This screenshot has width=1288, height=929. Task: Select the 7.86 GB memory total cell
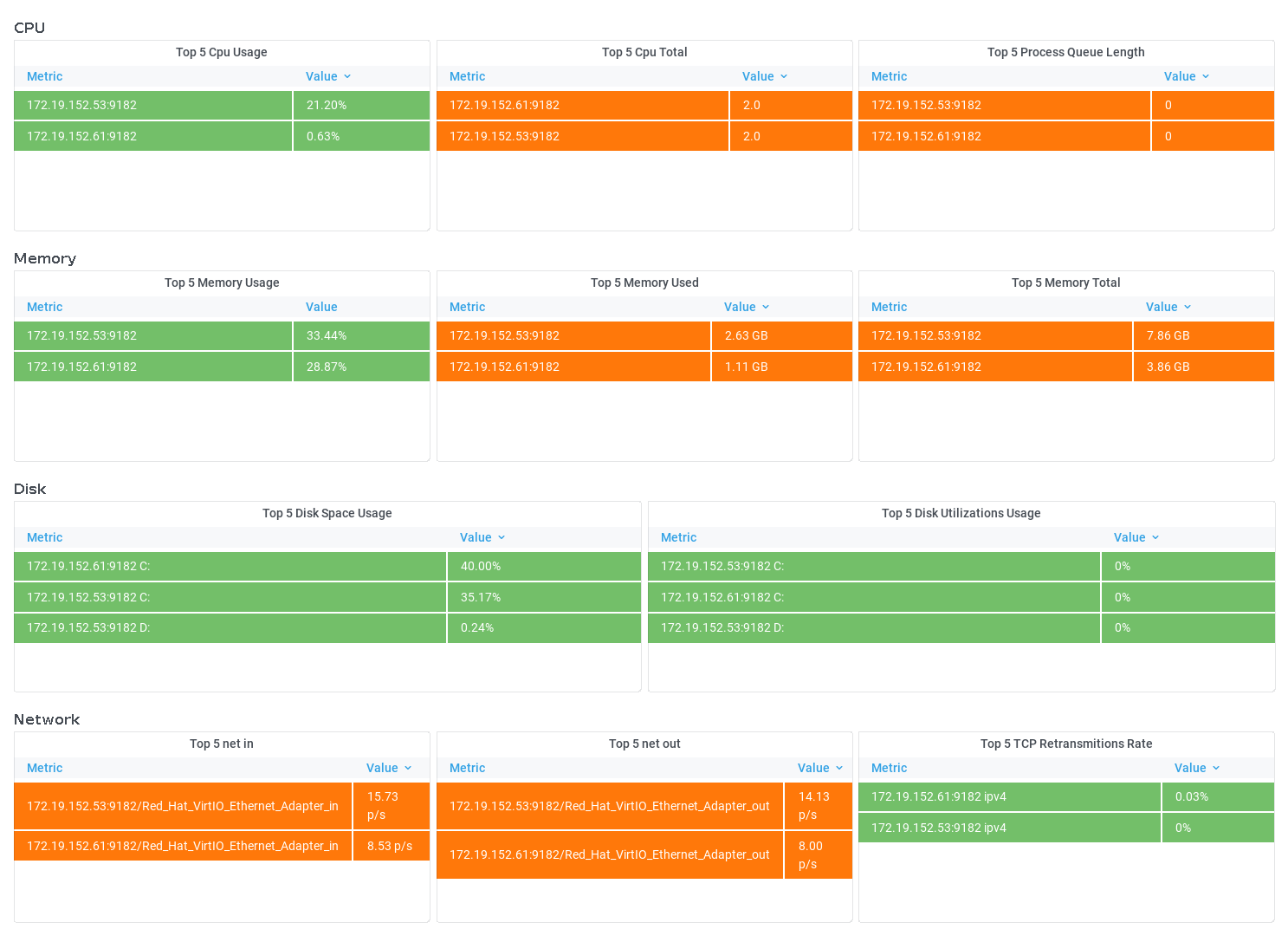click(x=1204, y=335)
